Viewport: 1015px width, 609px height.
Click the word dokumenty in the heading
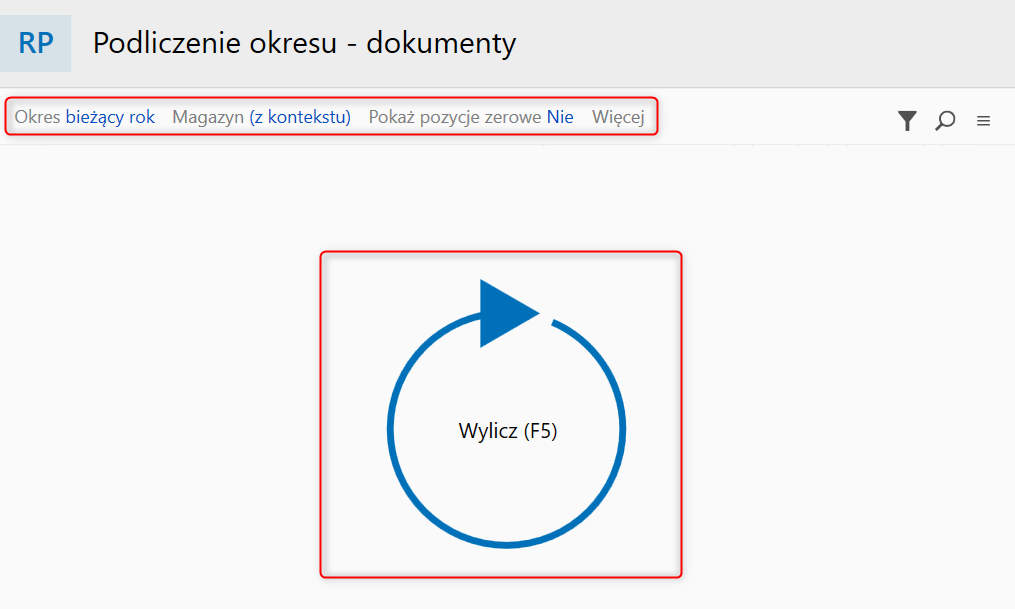pos(441,43)
